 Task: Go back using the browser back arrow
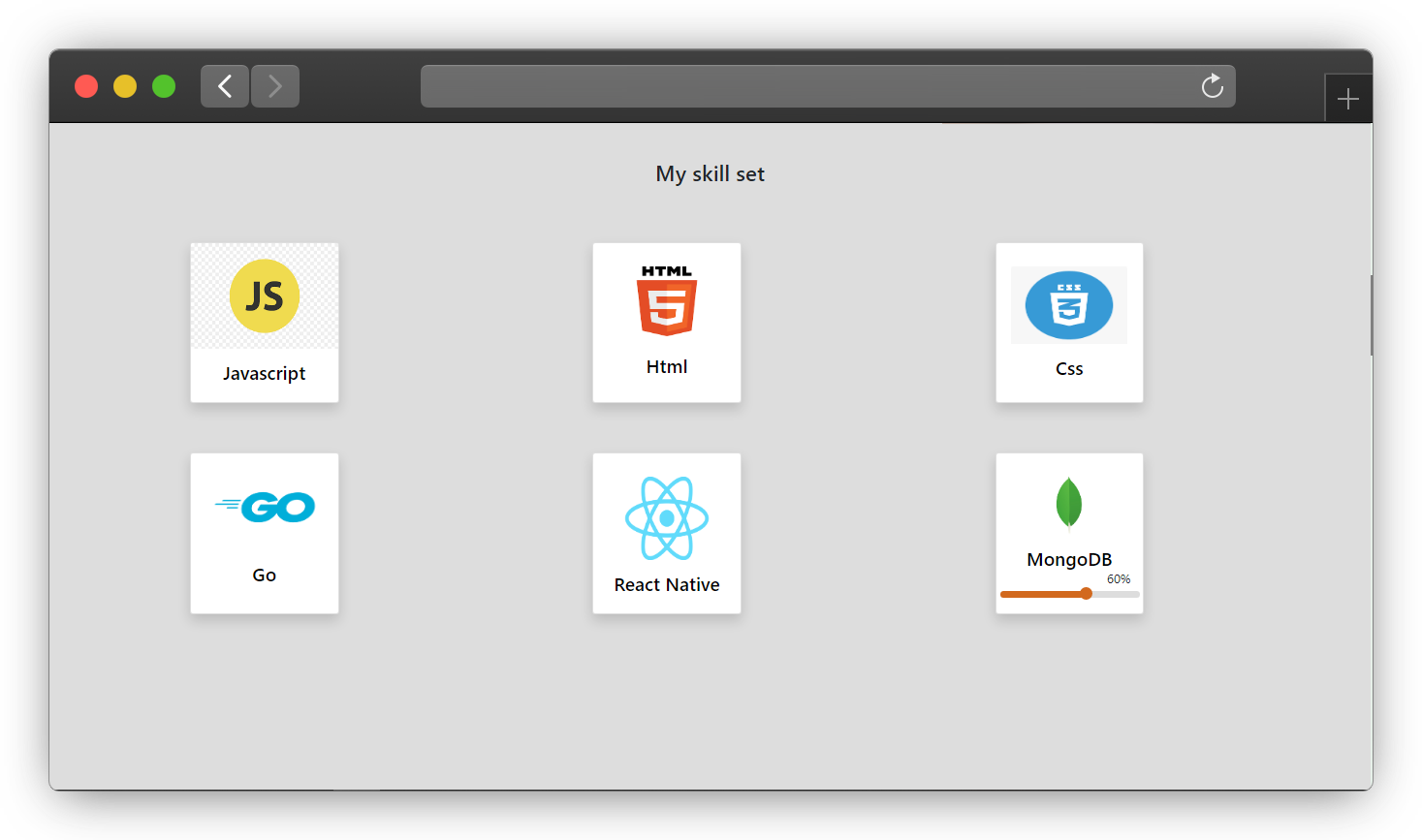(225, 86)
